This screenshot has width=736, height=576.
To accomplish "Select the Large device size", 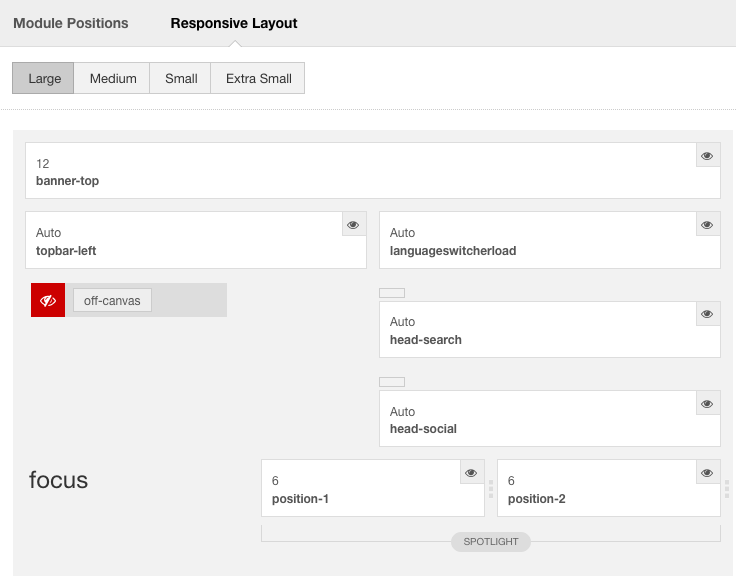I will pyautogui.click(x=43, y=78).
